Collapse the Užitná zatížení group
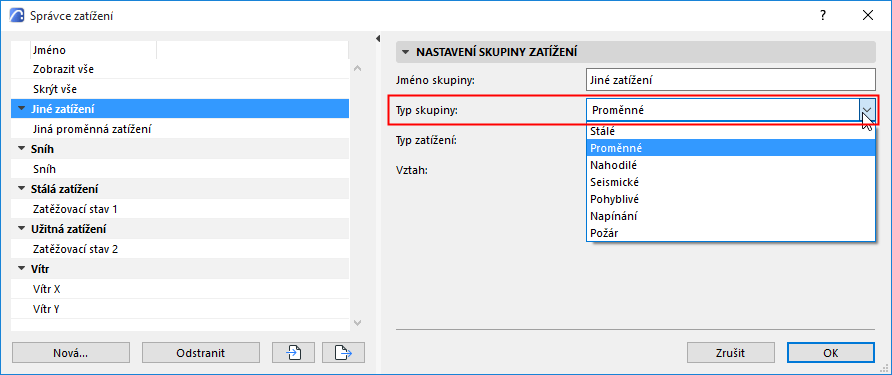Image resolution: width=892 pixels, height=375 pixels. tap(22, 229)
